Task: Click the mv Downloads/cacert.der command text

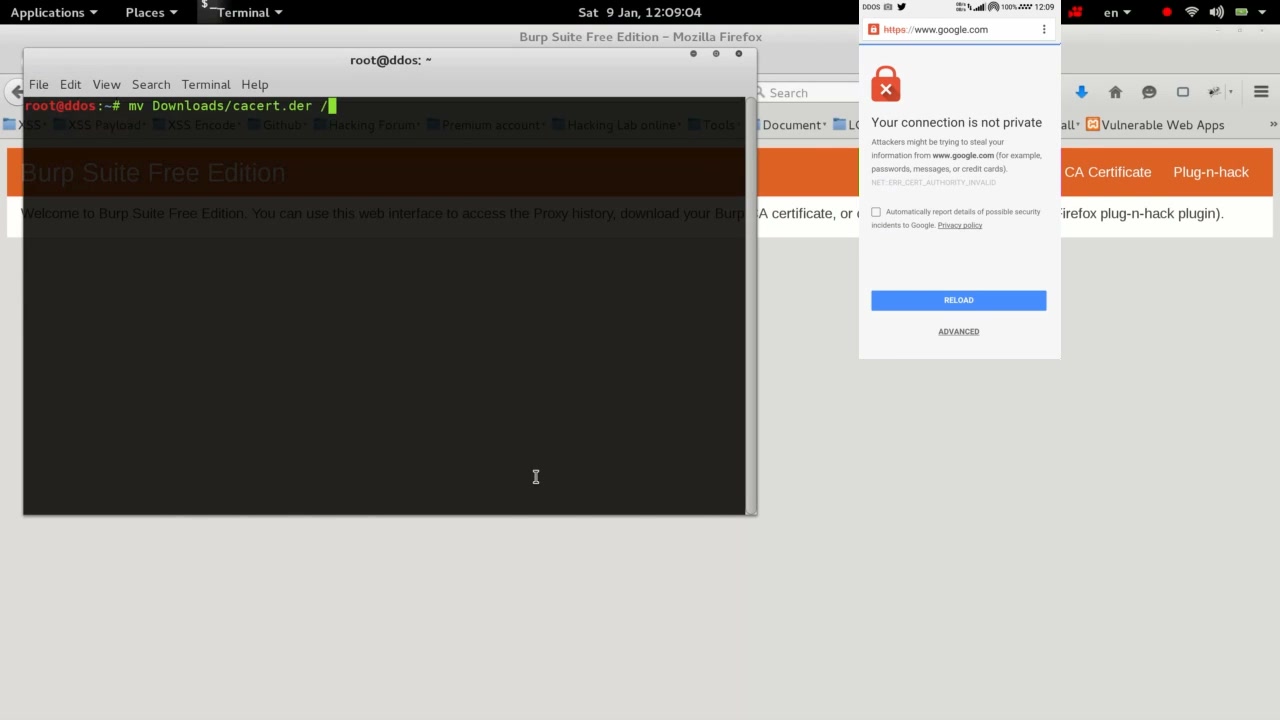Action: 228,105
